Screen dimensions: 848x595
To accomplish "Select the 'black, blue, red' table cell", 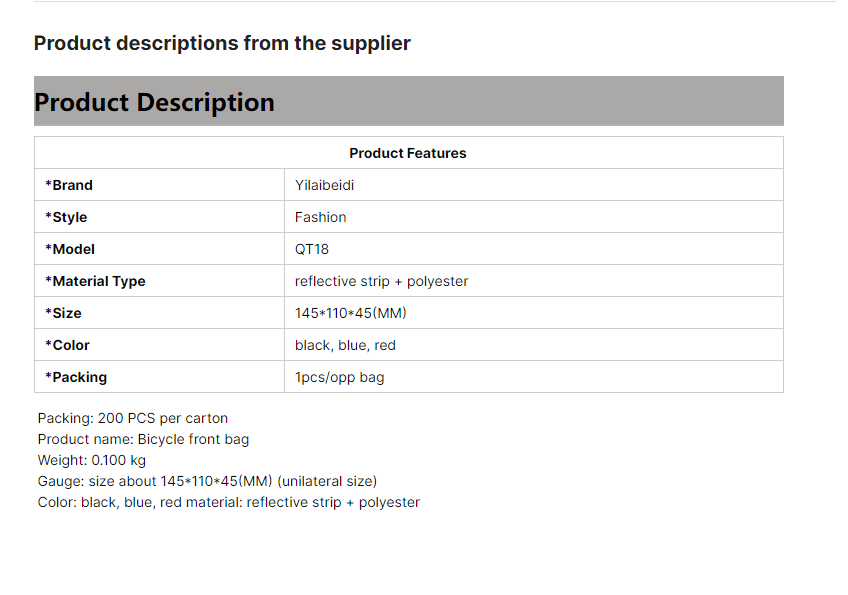I will [x=345, y=345].
